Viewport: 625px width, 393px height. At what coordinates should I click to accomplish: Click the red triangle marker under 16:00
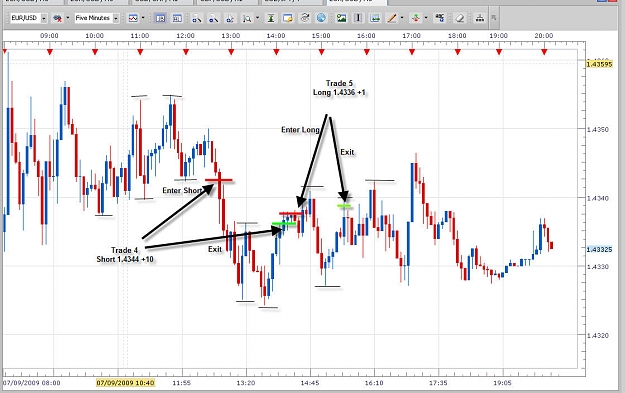coord(367,52)
